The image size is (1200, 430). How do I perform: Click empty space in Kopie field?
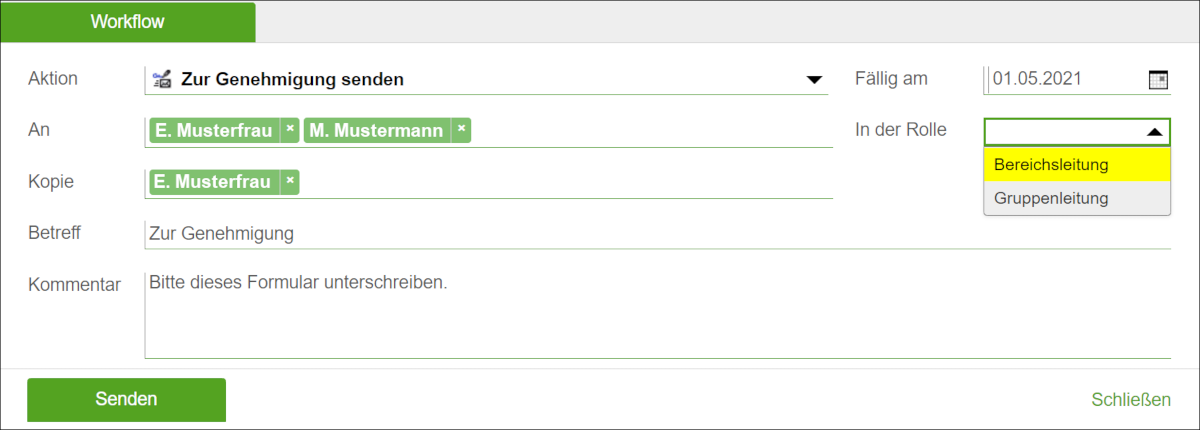click(x=565, y=182)
